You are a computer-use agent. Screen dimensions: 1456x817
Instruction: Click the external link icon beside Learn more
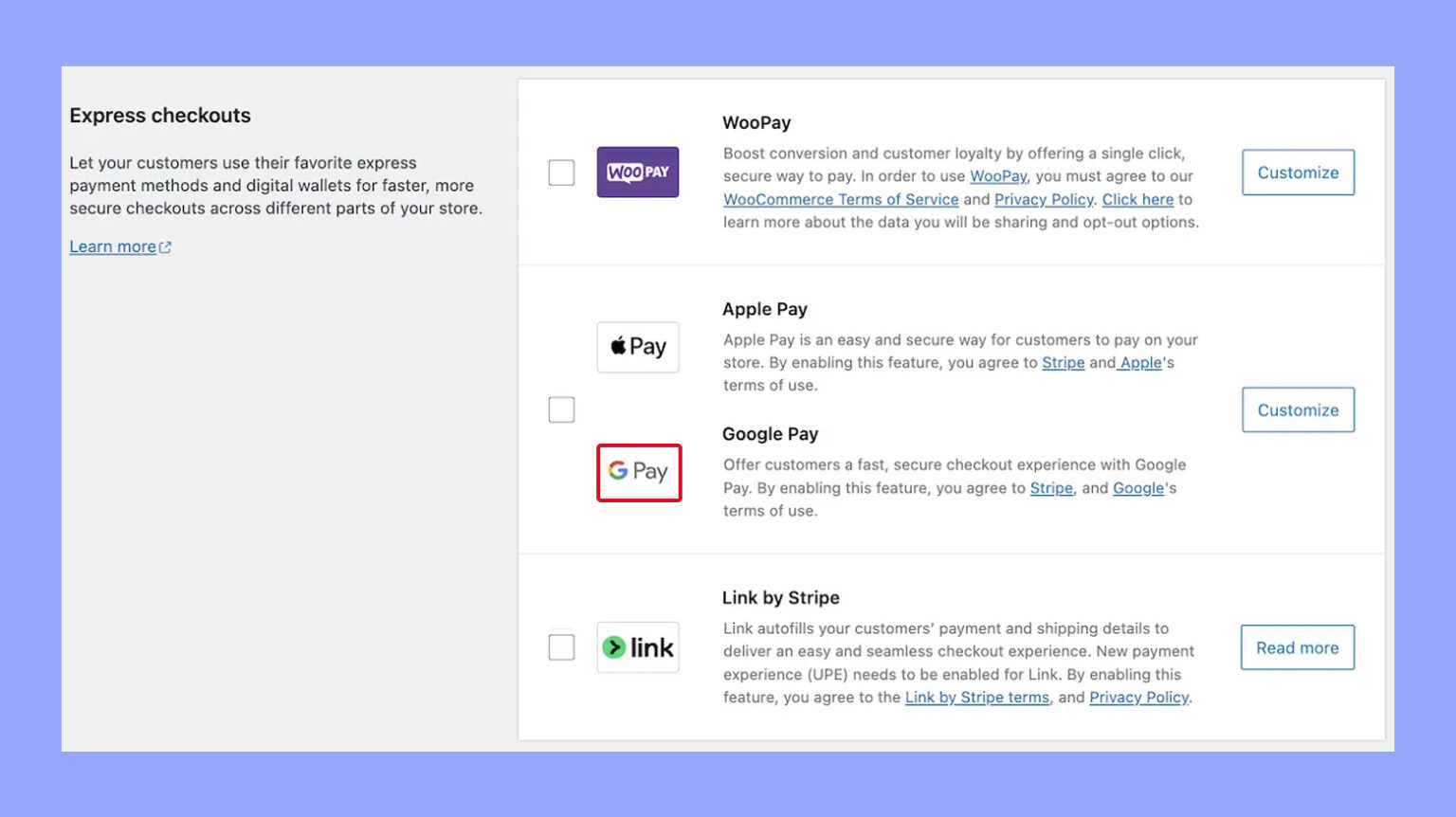(167, 245)
